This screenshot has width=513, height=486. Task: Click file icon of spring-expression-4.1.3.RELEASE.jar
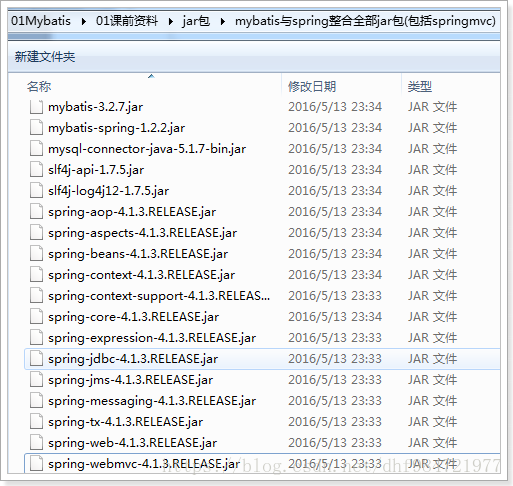pyautogui.click(x=36, y=338)
